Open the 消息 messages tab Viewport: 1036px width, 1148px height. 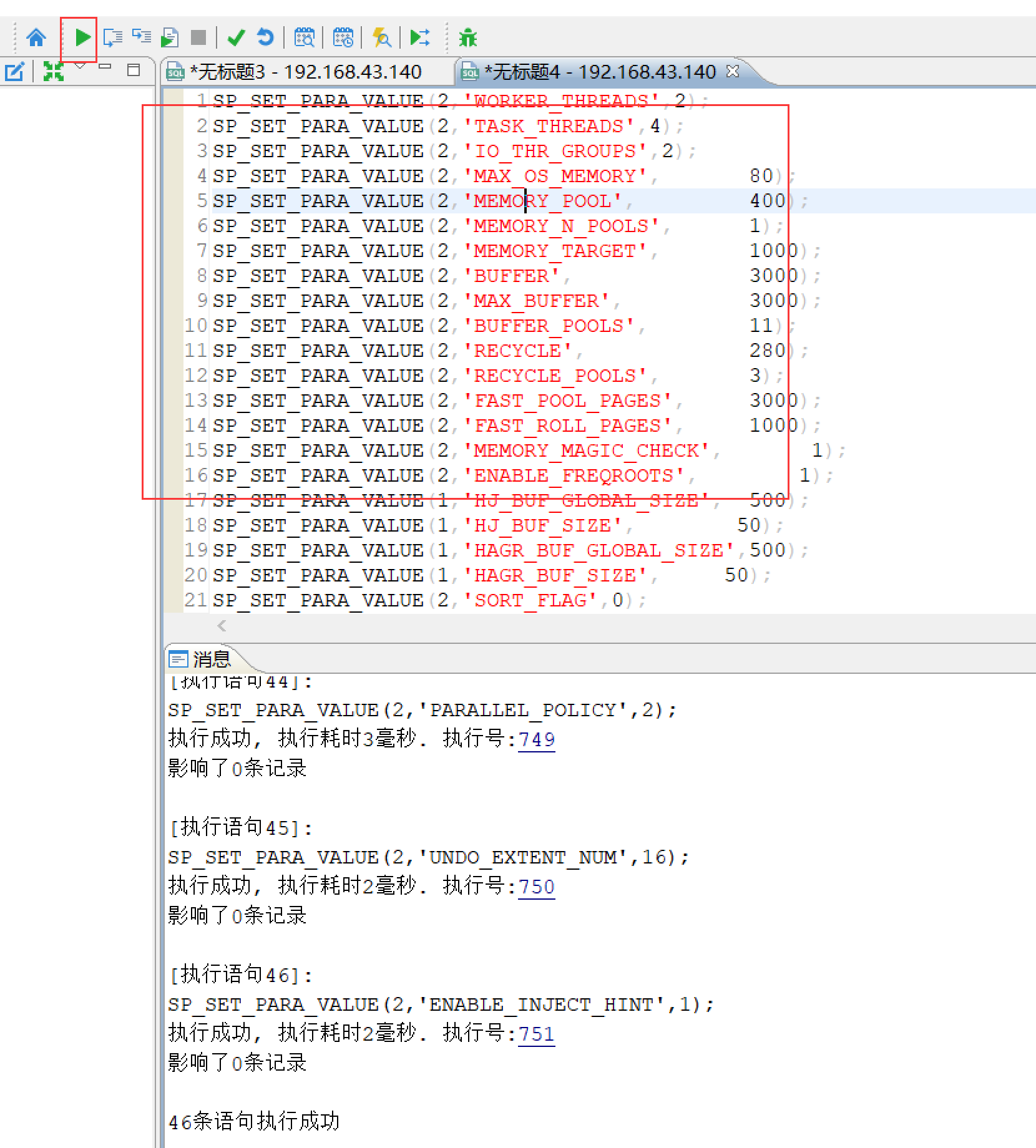[200, 659]
